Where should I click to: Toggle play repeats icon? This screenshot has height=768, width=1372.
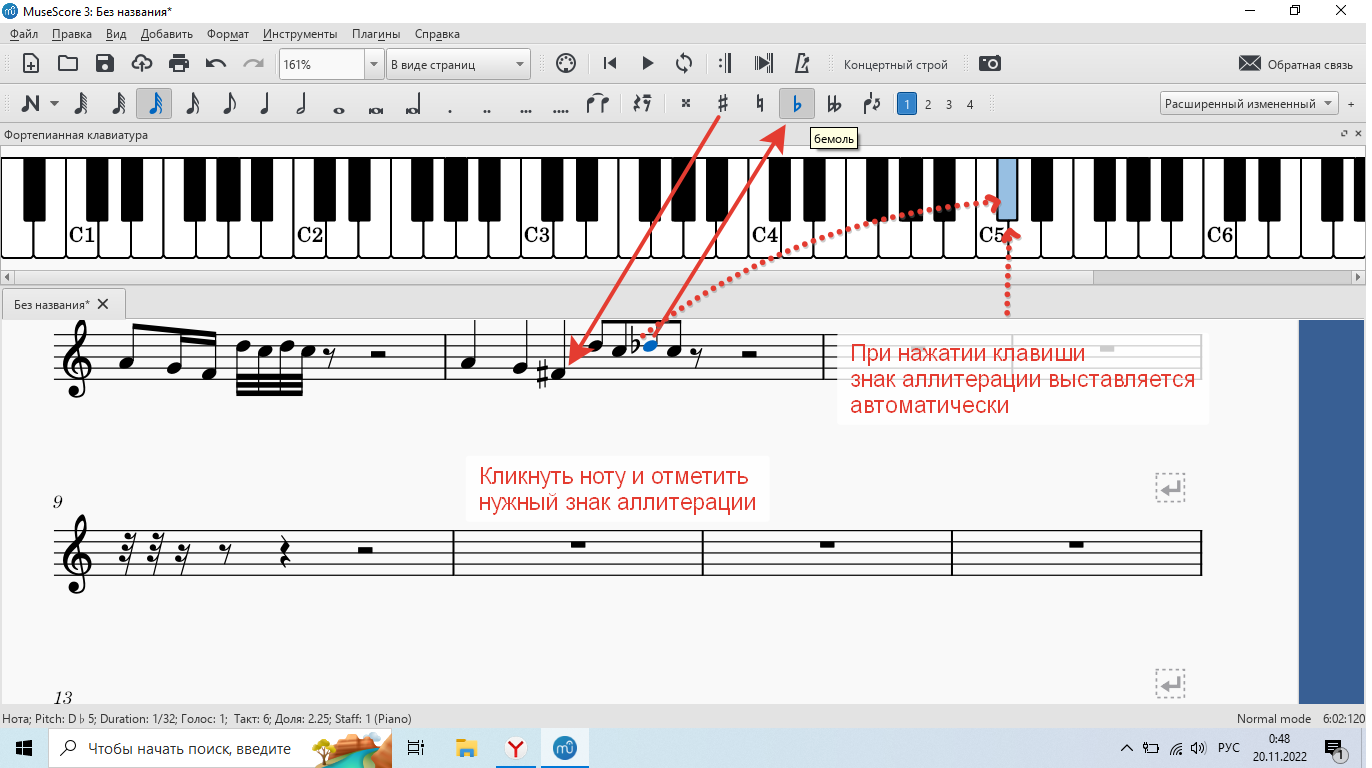[726, 64]
